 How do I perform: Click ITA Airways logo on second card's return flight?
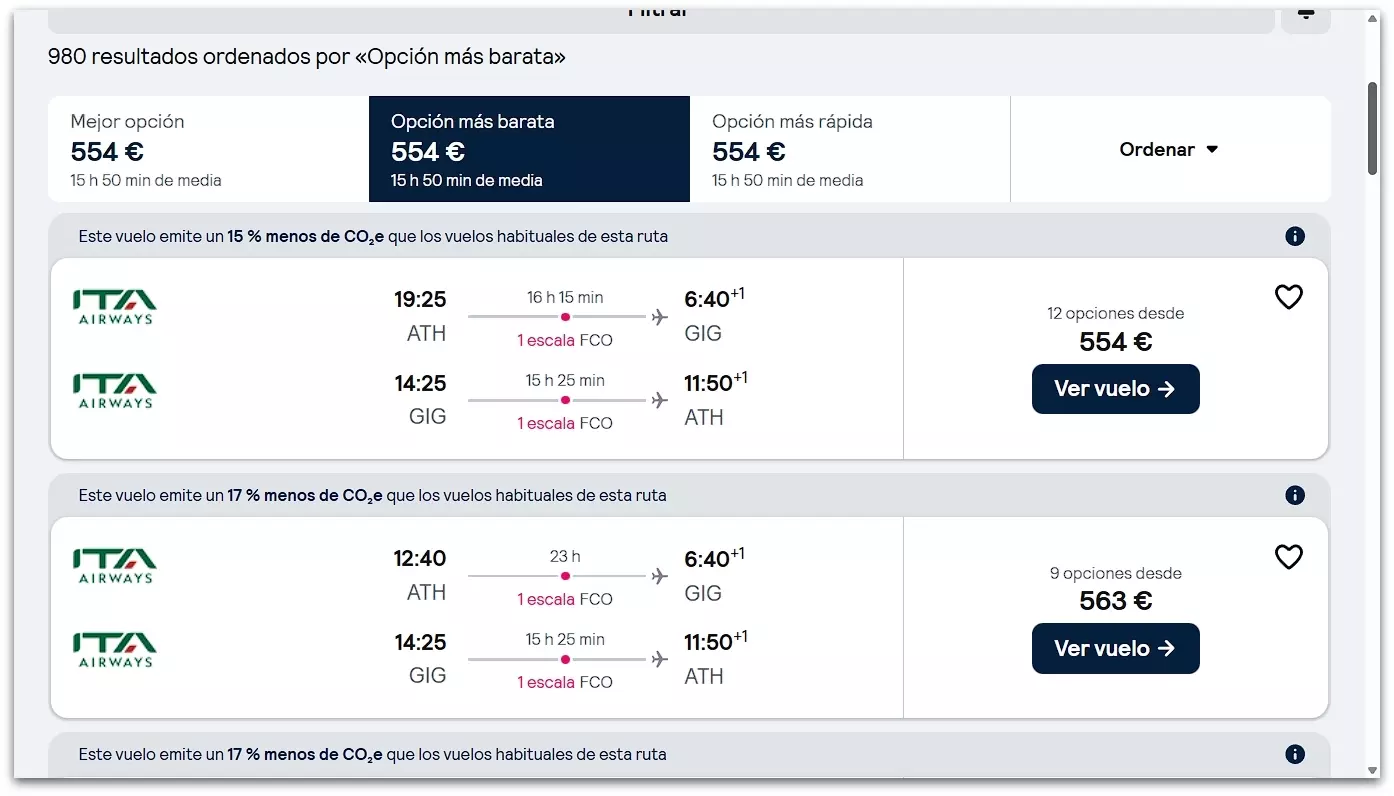(x=114, y=649)
